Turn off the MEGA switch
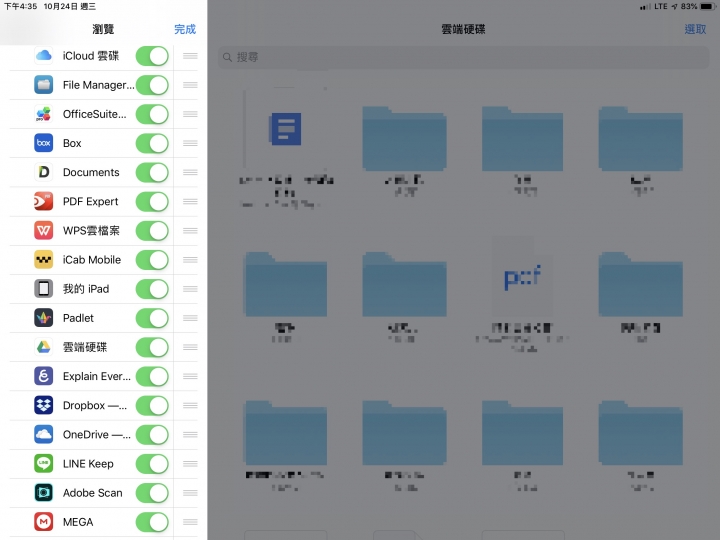The height and width of the screenshot is (540, 720). point(152,522)
